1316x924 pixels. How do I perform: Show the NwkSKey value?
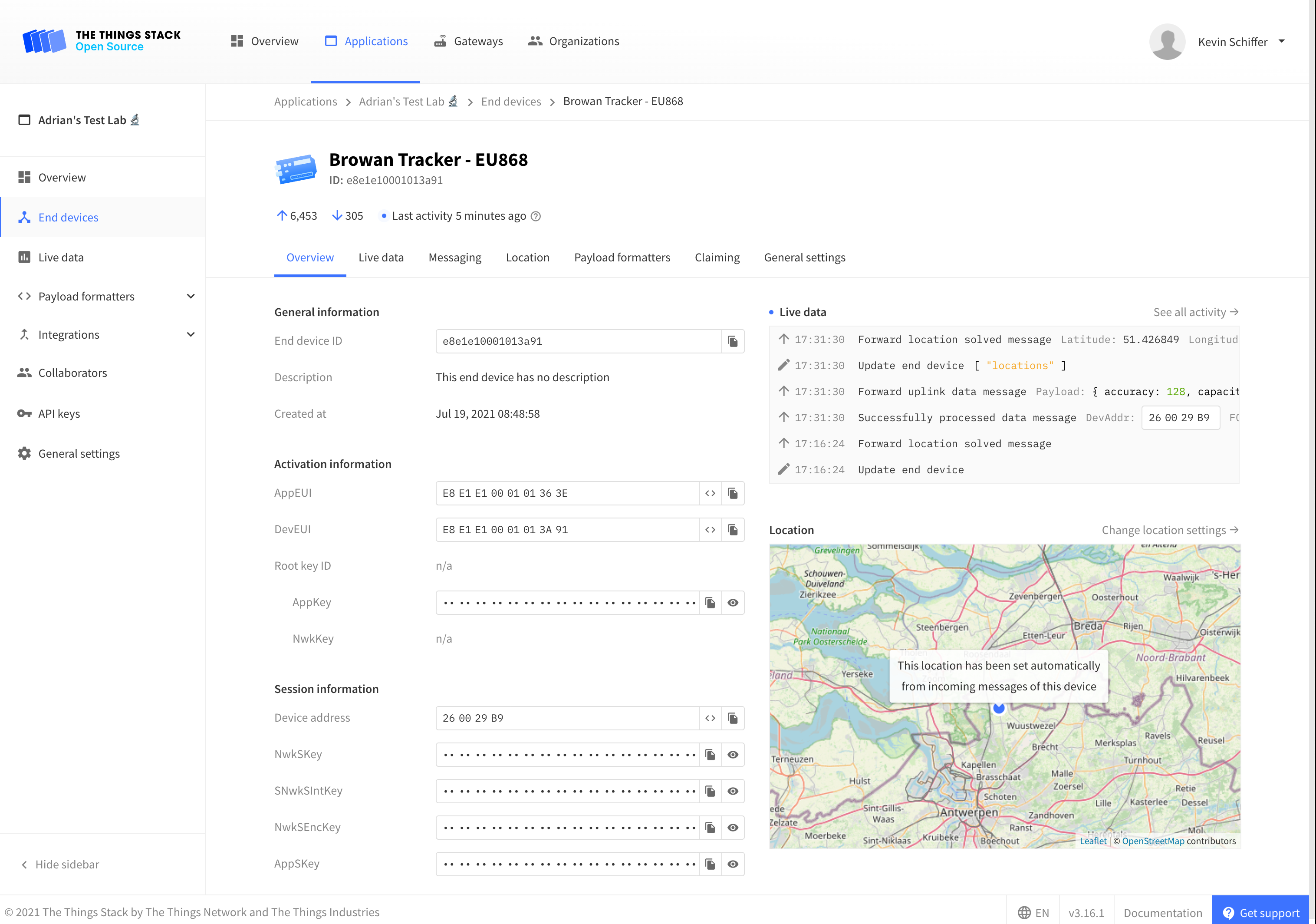(x=733, y=754)
